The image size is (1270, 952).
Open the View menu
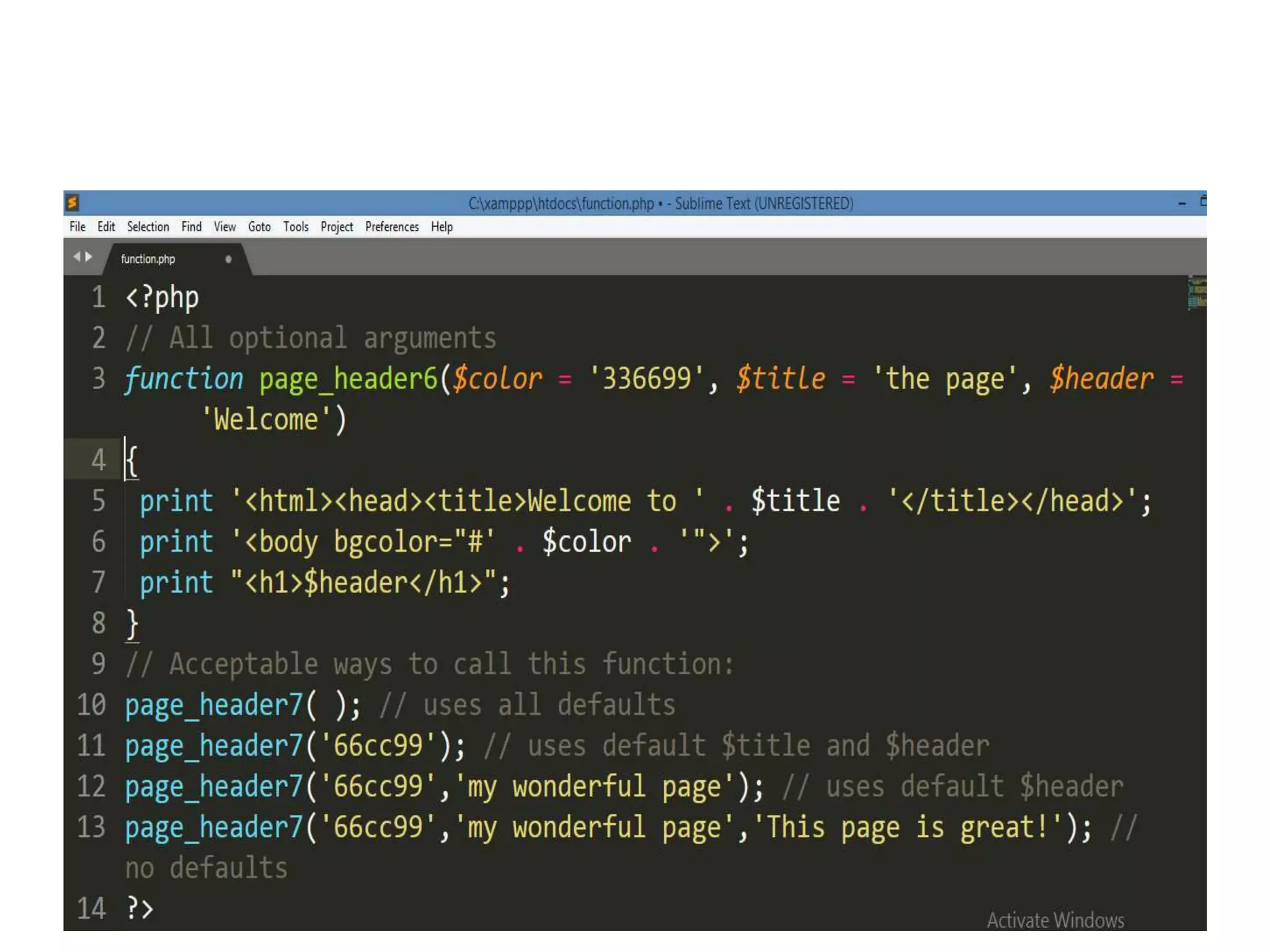coord(224,227)
